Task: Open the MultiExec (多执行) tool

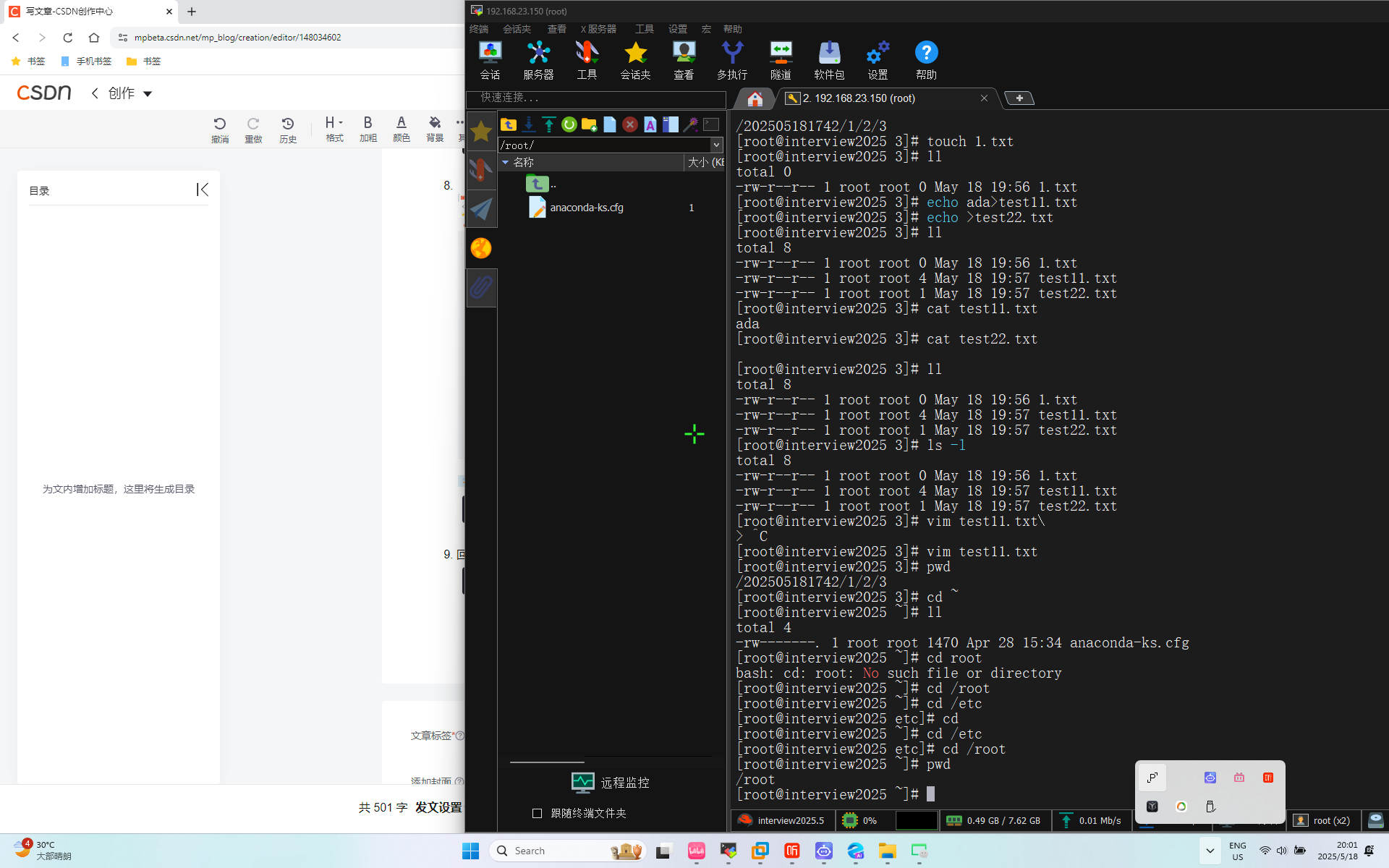Action: (732, 59)
